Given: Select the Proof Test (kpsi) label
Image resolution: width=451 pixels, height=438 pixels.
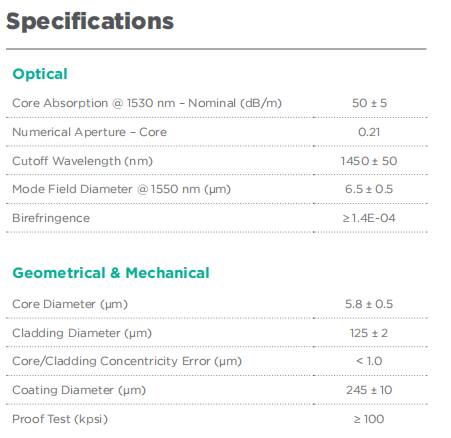Looking at the screenshot, I should point(60,419).
